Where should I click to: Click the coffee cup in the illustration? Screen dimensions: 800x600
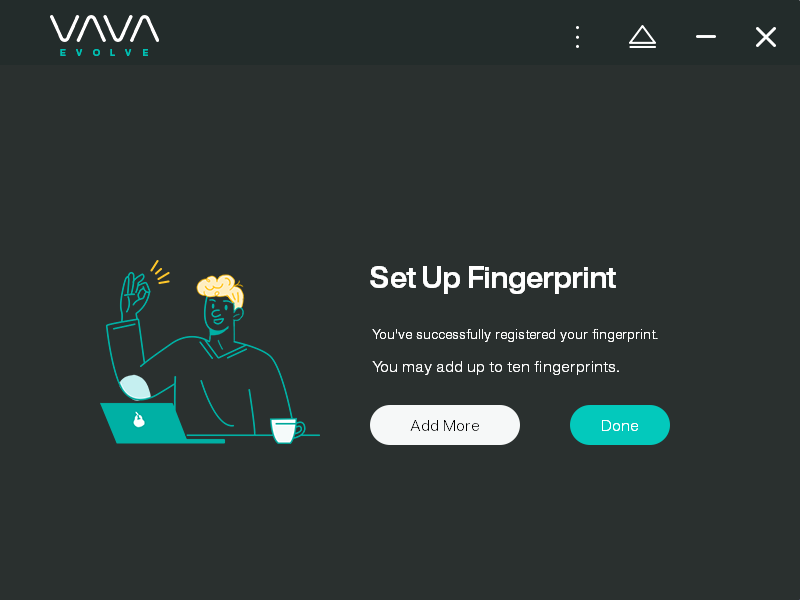pyautogui.click(x=287, y=430)
